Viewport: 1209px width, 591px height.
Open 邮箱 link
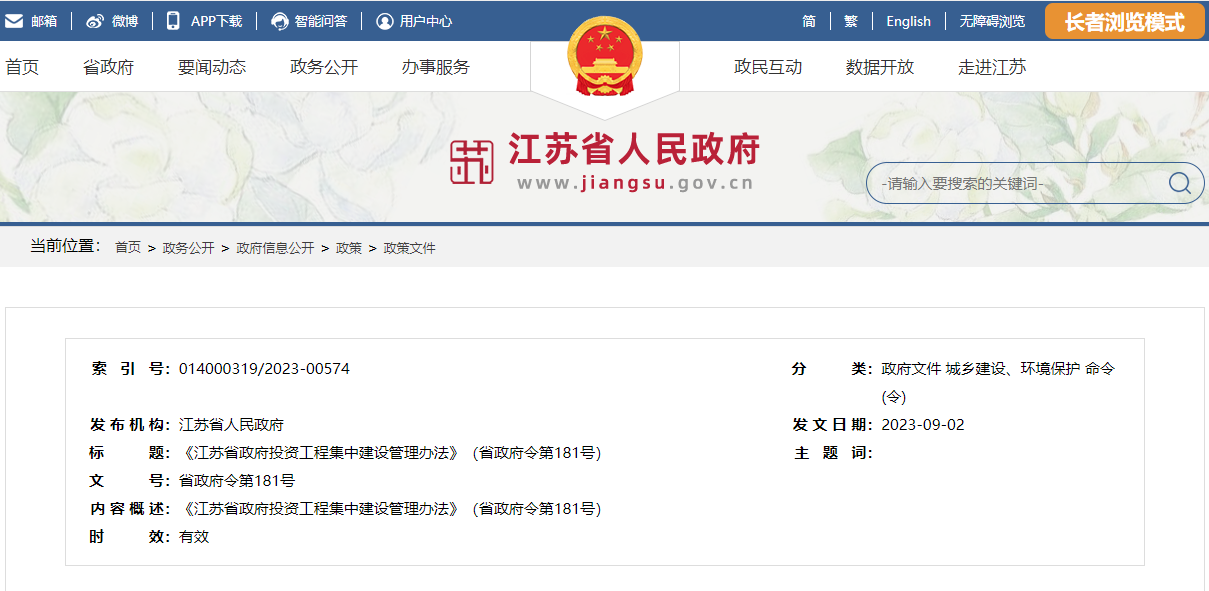coord(44,21)
